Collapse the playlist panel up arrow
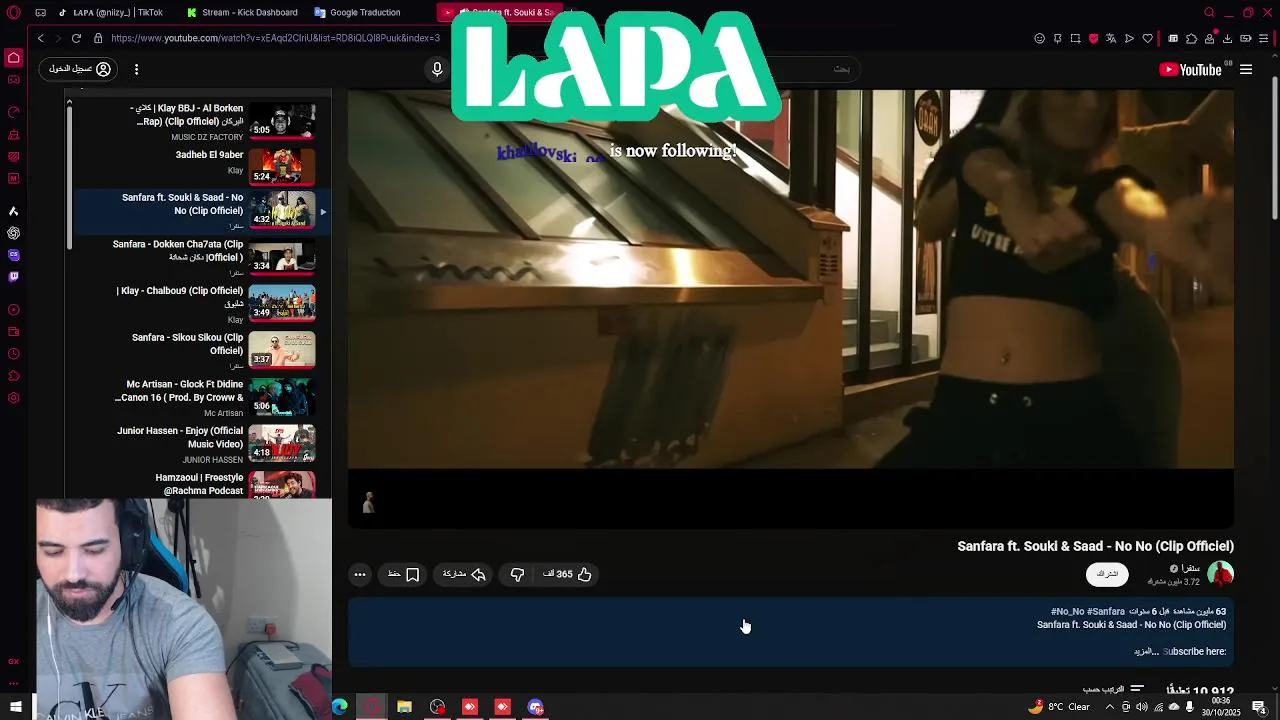 click(x=69, y=102)
